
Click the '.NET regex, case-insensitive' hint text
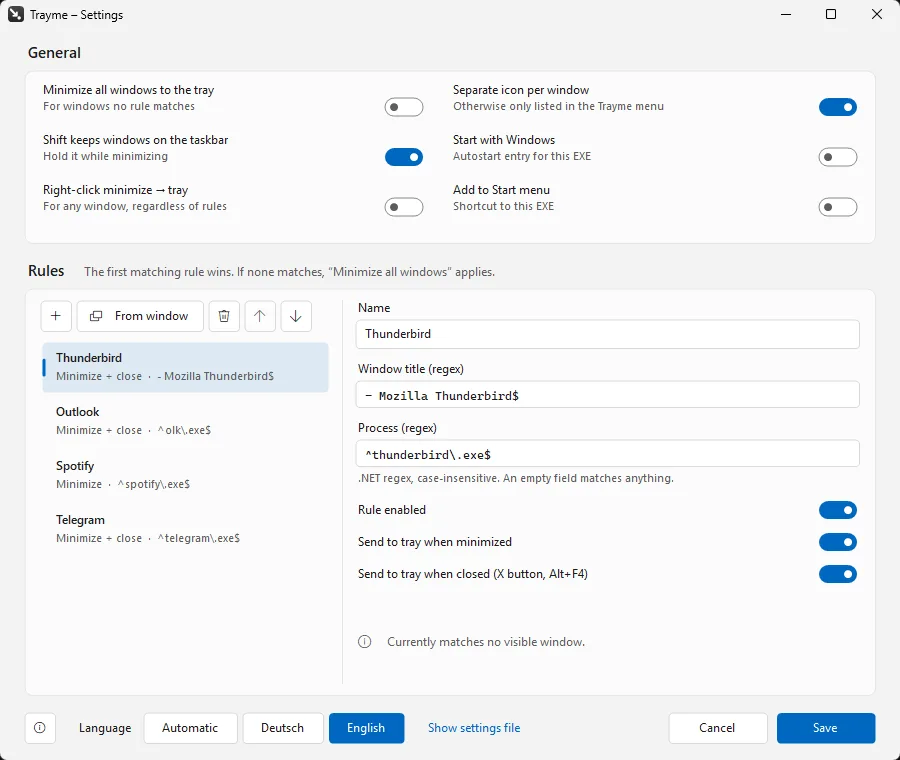click(515, 478)
